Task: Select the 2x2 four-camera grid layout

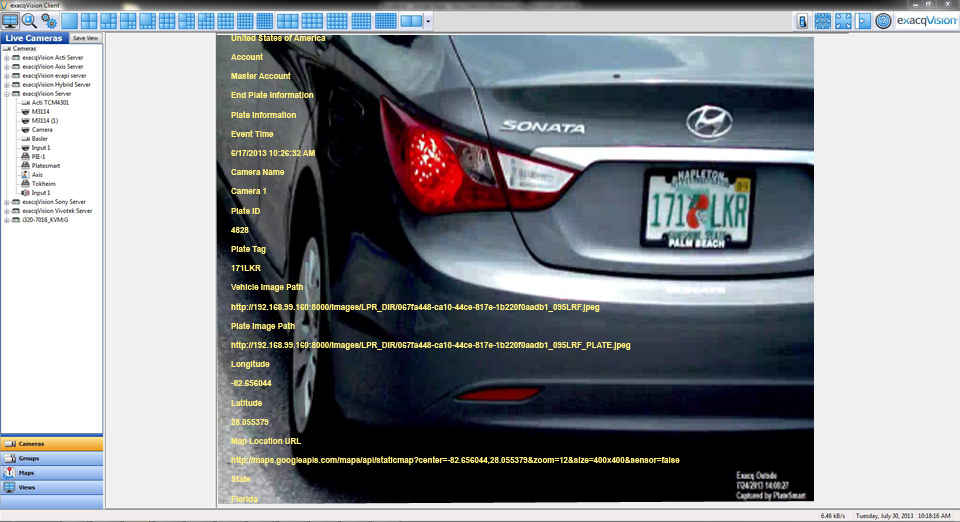Action: coord(89,20)
